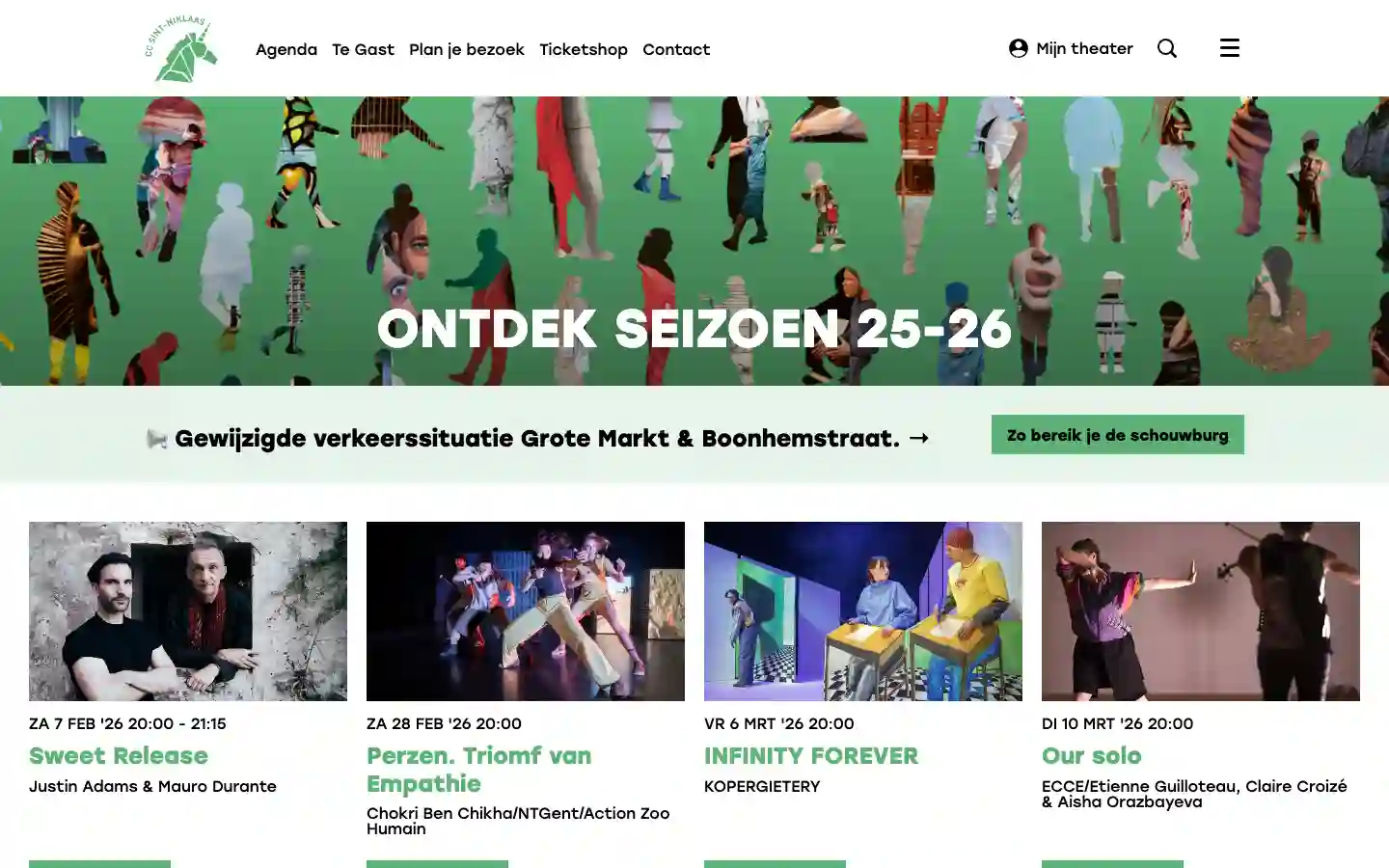The height and width of the screenshot is (868, 1389).
Task: Open the Te Gast menu item
Action: 363,49
